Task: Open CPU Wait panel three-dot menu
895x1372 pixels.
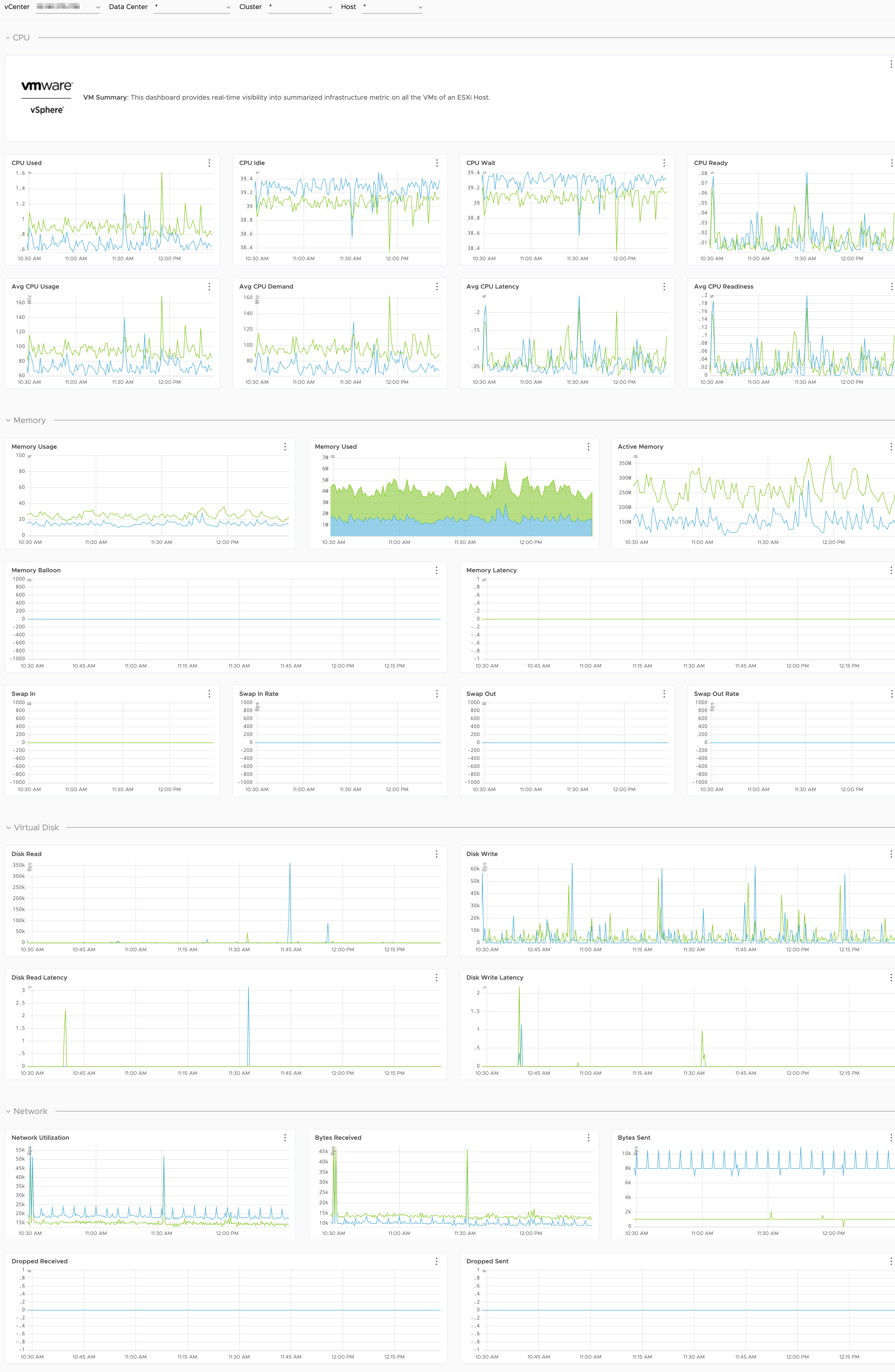Action: point(664,163)
